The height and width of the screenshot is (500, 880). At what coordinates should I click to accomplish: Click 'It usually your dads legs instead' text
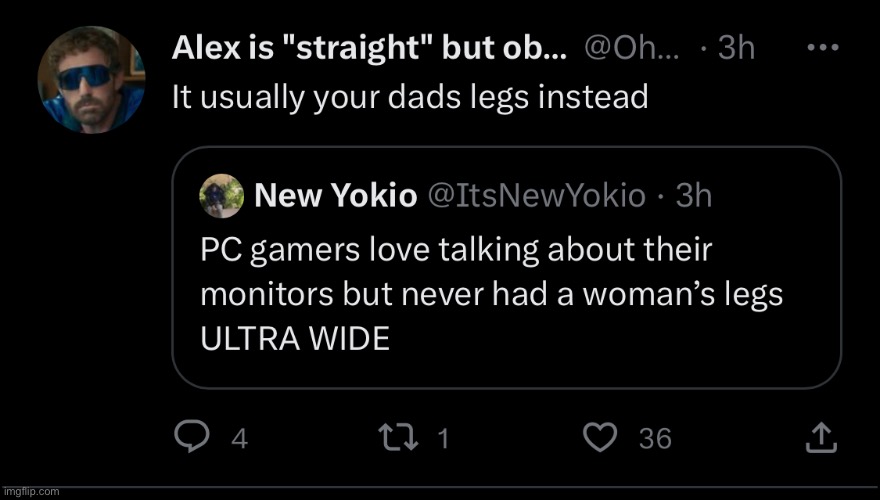coord(410,97)
